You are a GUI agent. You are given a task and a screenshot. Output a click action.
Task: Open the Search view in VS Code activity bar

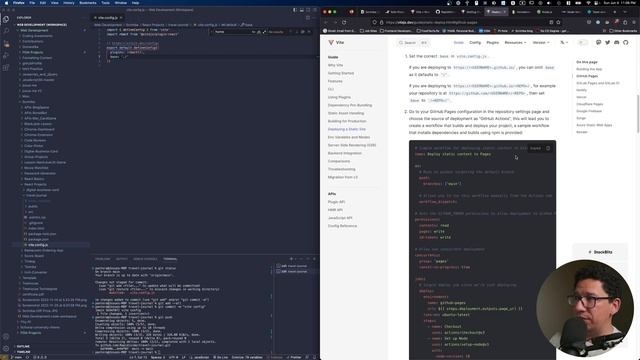point(6,31)
